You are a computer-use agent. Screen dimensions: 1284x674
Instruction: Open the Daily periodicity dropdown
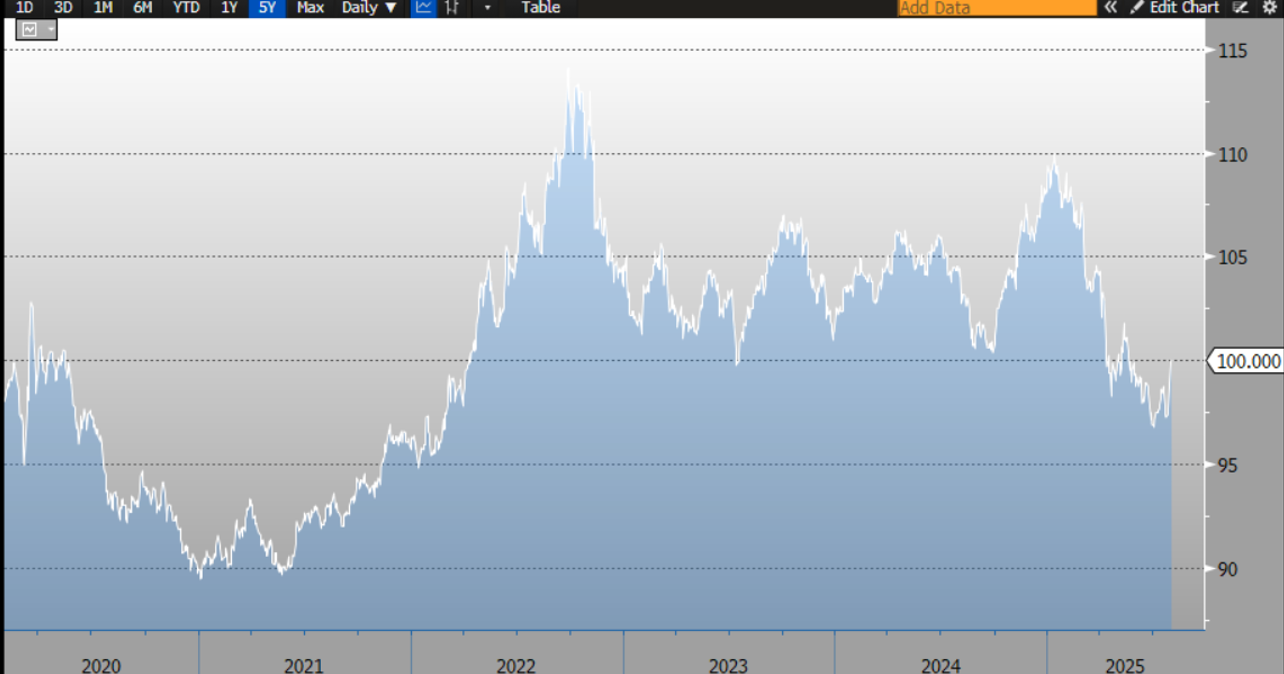(369, 7)
